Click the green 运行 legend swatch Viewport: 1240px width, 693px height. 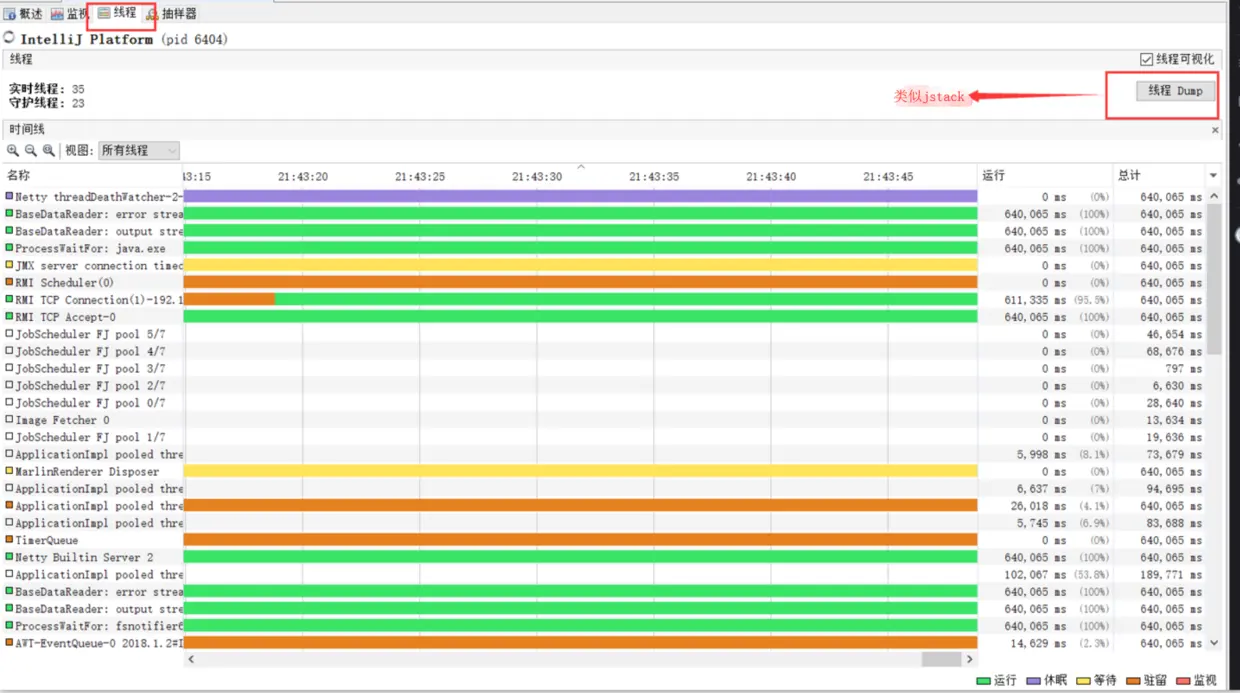point(983,681)
